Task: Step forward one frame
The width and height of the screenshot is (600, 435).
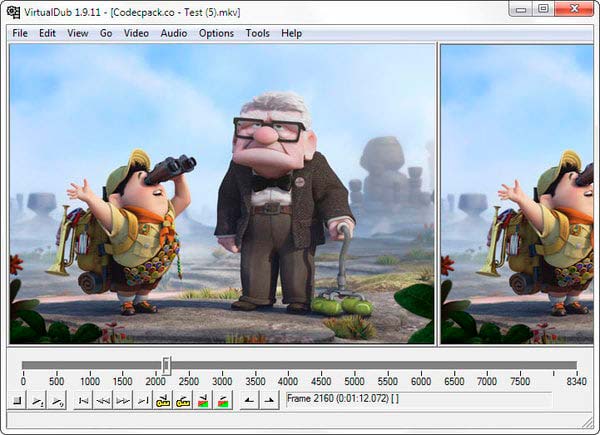Action: tap(123, 401)
